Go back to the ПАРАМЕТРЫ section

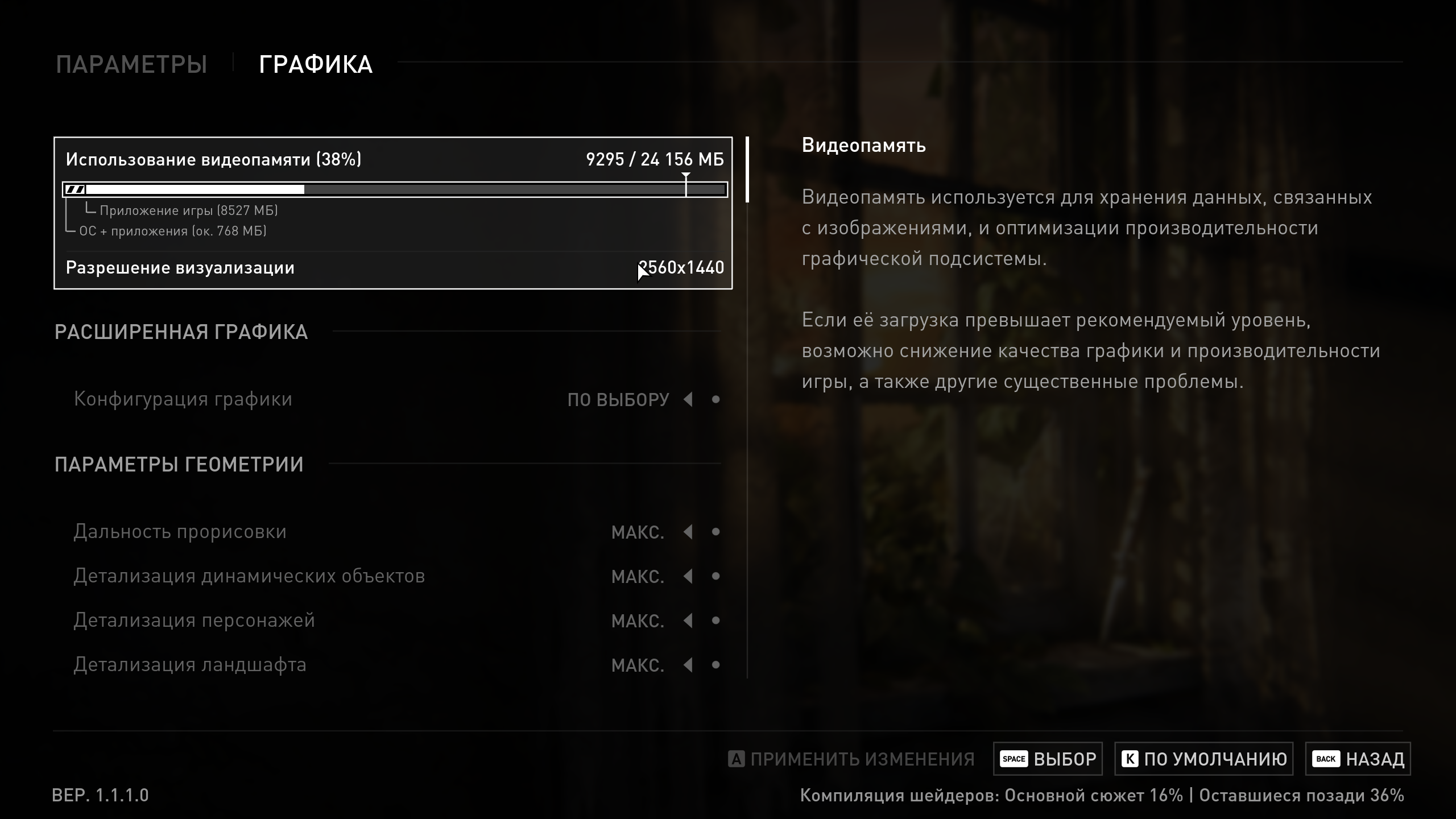[x=131, y=64]
